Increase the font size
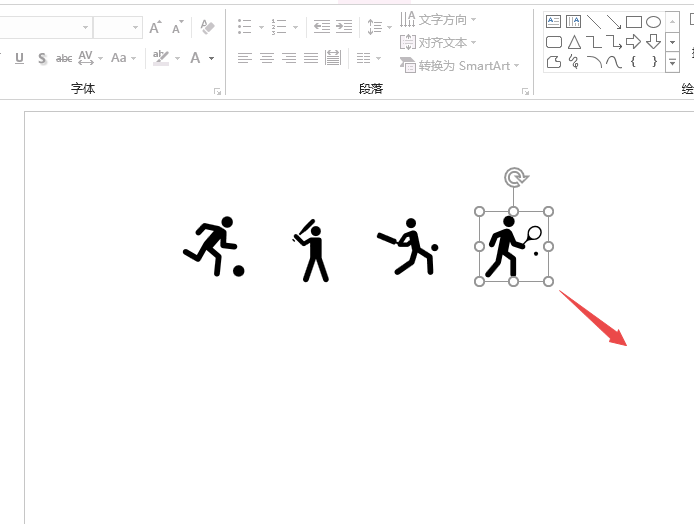The height and width of the screenshot is (524, 694). coord(155,27)
